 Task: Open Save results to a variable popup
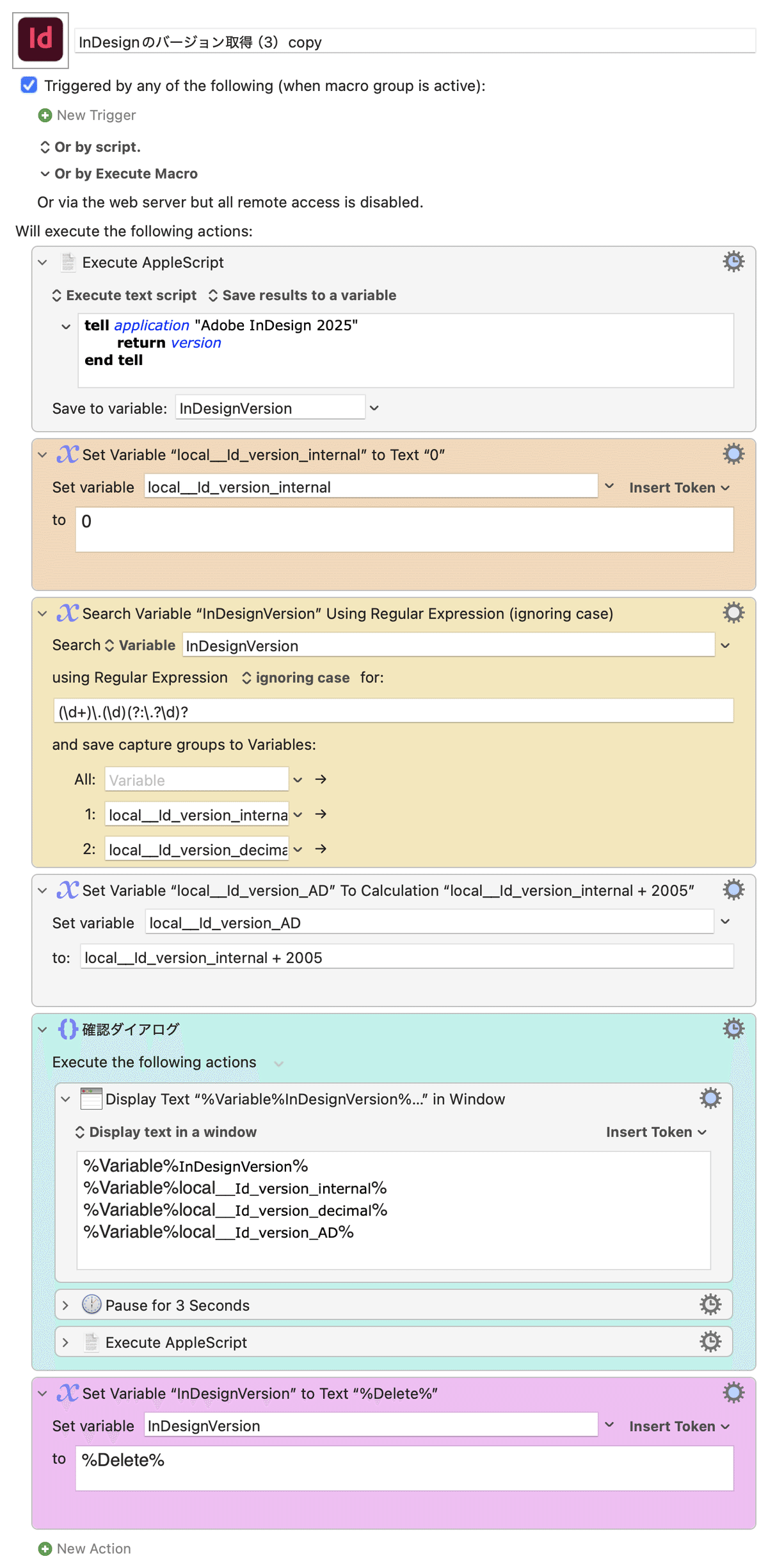pos(302,295)
